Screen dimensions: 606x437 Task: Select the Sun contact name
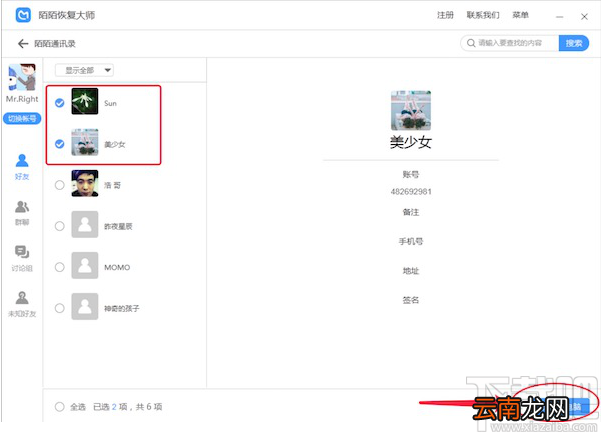click(x=110, y=103)
